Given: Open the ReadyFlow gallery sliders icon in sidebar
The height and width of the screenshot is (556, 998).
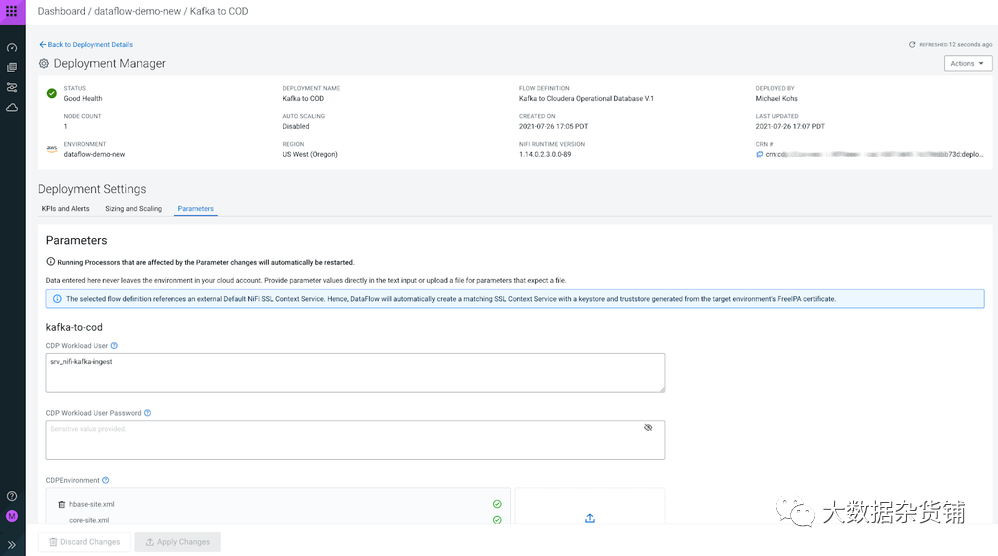Looking at the screenshot, I should point(12,87).
